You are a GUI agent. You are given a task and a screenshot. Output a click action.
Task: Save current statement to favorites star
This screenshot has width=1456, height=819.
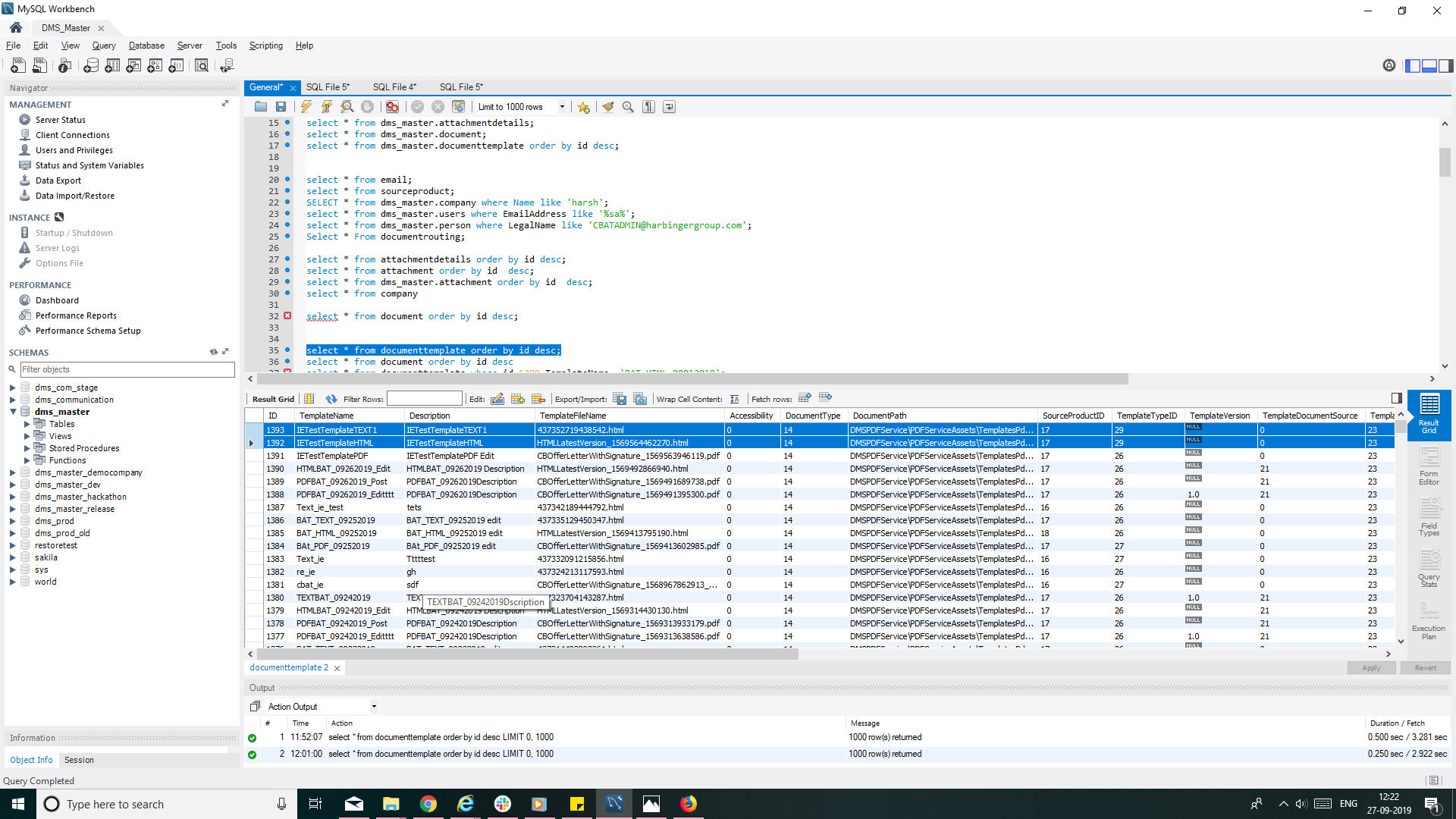pos(583,107)
